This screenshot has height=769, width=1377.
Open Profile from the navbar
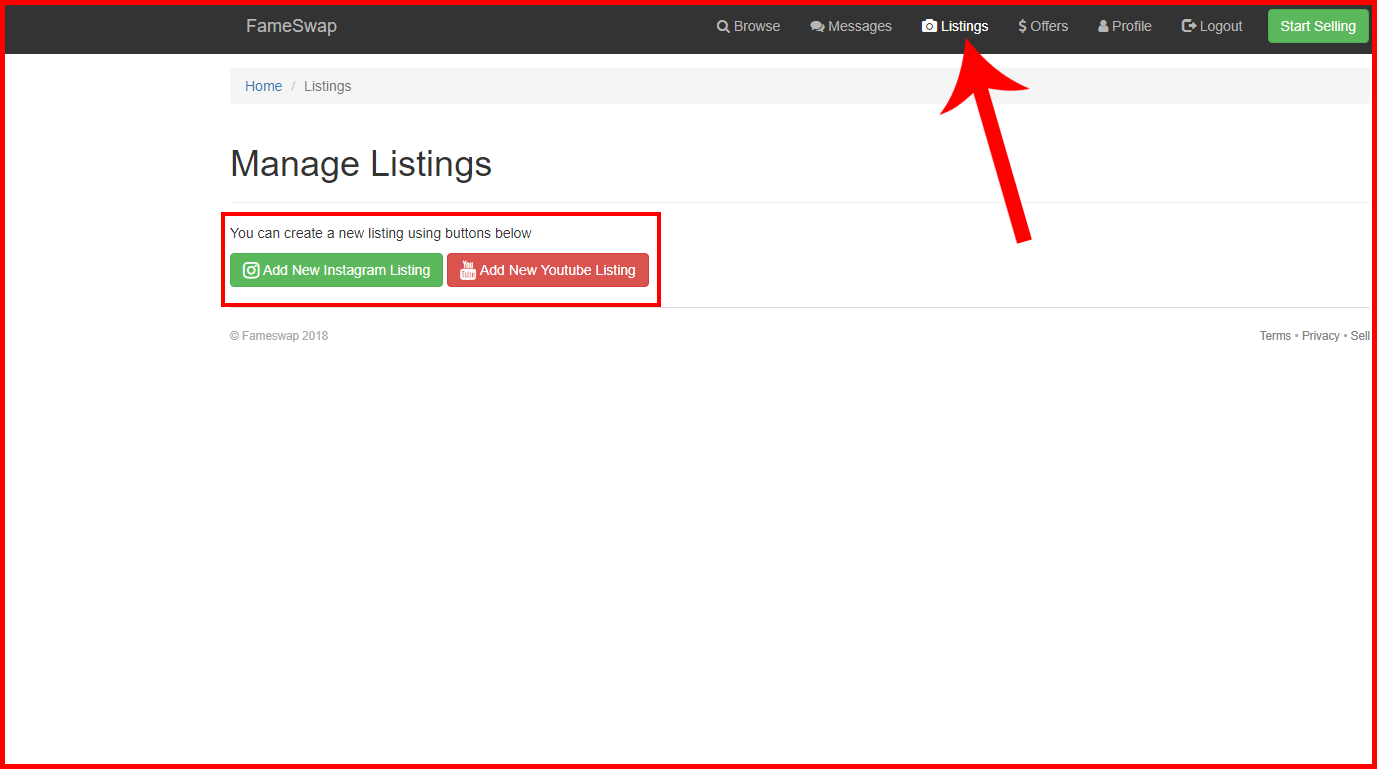coord(1125,26)
